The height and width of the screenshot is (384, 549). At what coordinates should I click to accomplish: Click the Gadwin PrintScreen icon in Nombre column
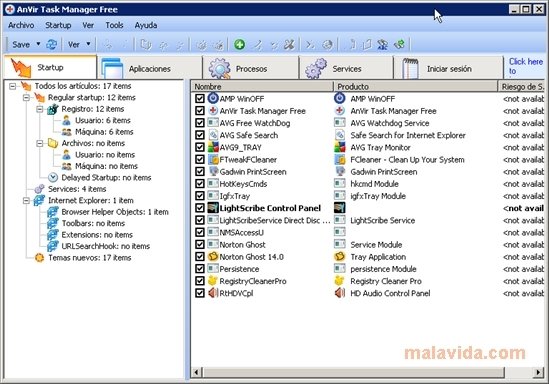point(213,172)
